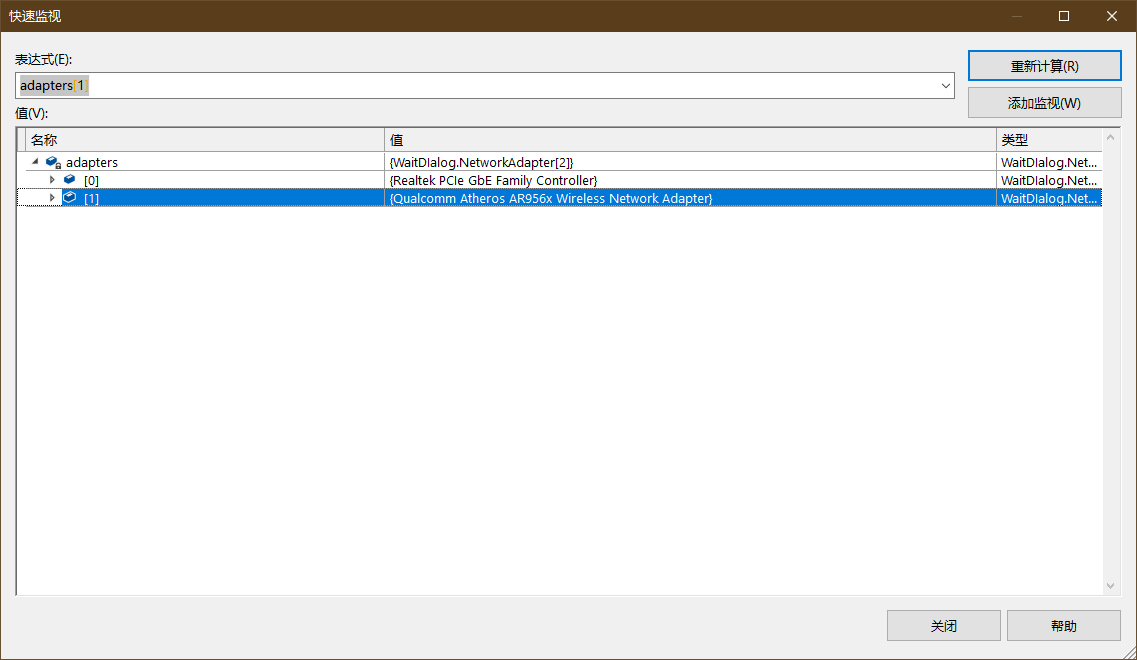Select the adapters root row name

(x=91, y=162)
